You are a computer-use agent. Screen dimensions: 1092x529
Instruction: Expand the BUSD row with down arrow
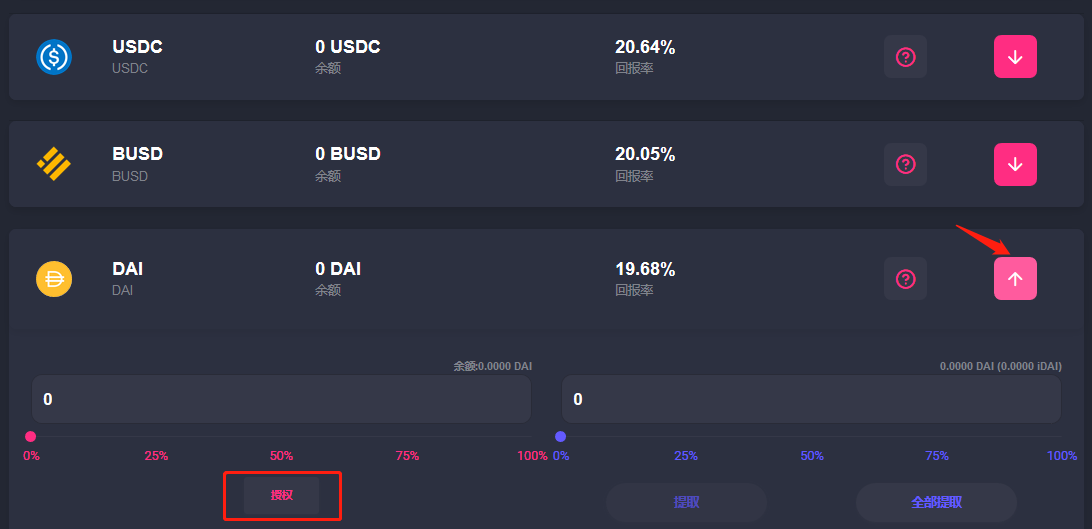(x=1015, y=164)
